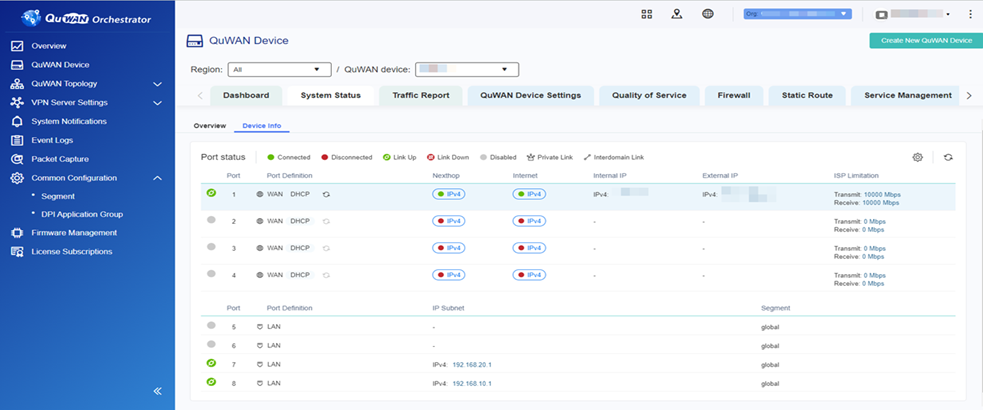Image resolution: width=983 pixels, height=410 pixels.
Task: Click port 2 Nexthop IPv4 badge
Action: point(448,221)
